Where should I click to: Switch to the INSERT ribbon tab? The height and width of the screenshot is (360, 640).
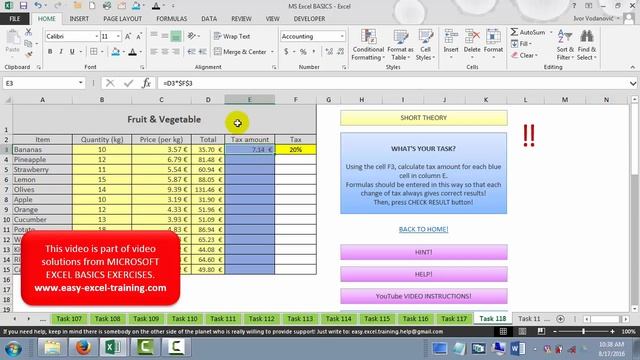pos(79,19)
